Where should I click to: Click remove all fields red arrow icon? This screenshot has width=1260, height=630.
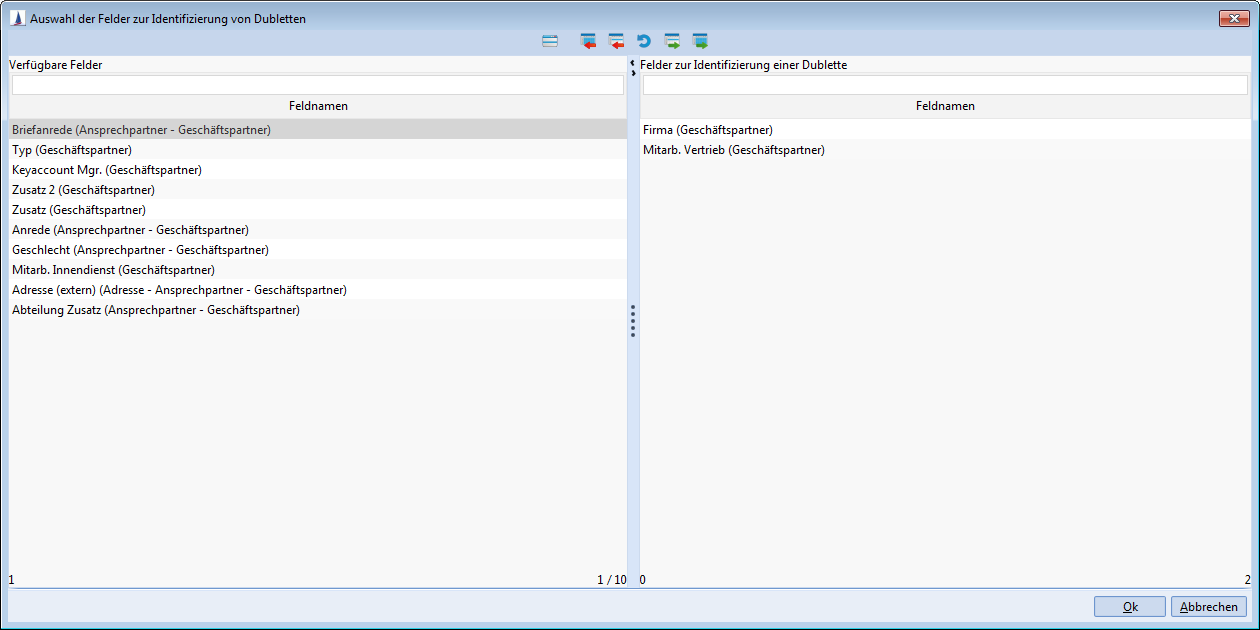[588, 41]
